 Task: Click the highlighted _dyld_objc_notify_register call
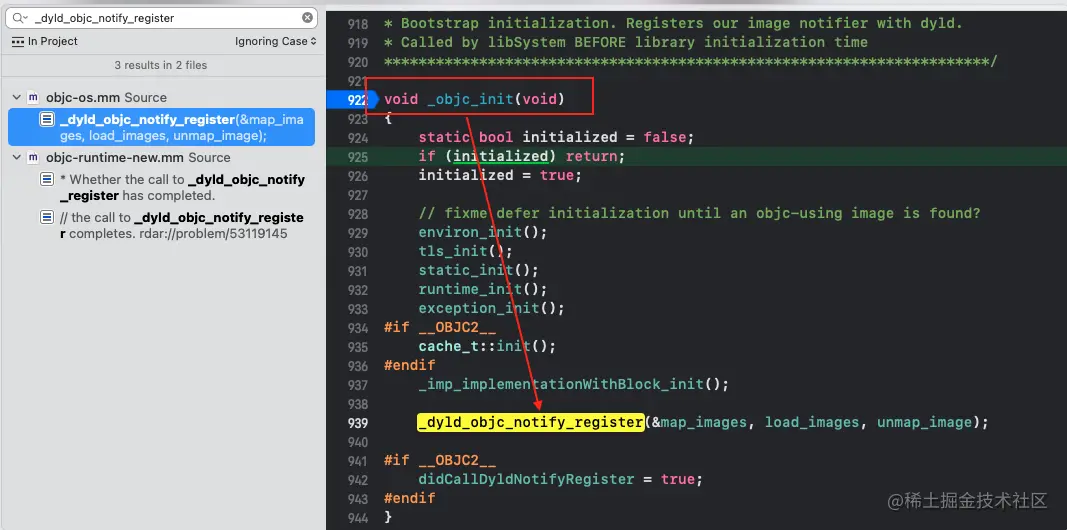click(531, 423)
